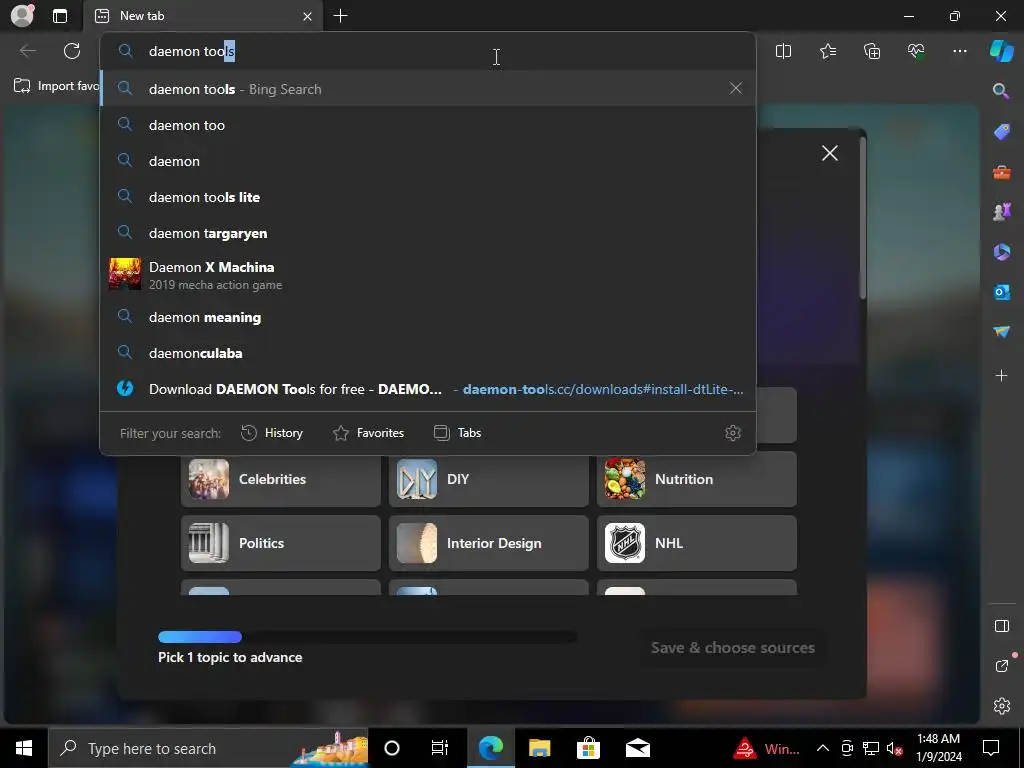
Task: Open Browser essentials heart icon
Action: (916, 51)
